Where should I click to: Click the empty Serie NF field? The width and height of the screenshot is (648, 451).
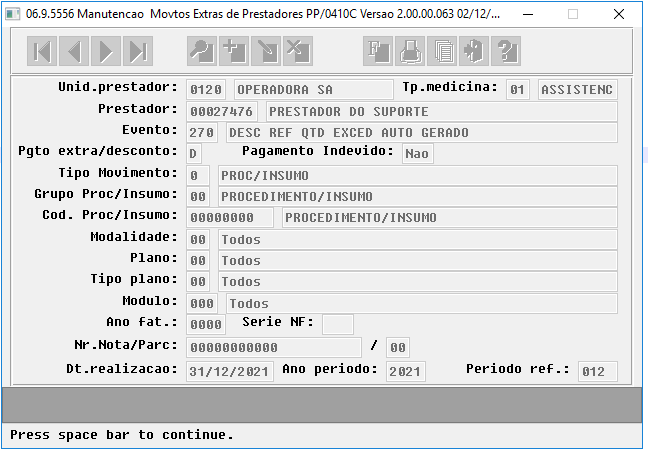click(x=338, y=325)
